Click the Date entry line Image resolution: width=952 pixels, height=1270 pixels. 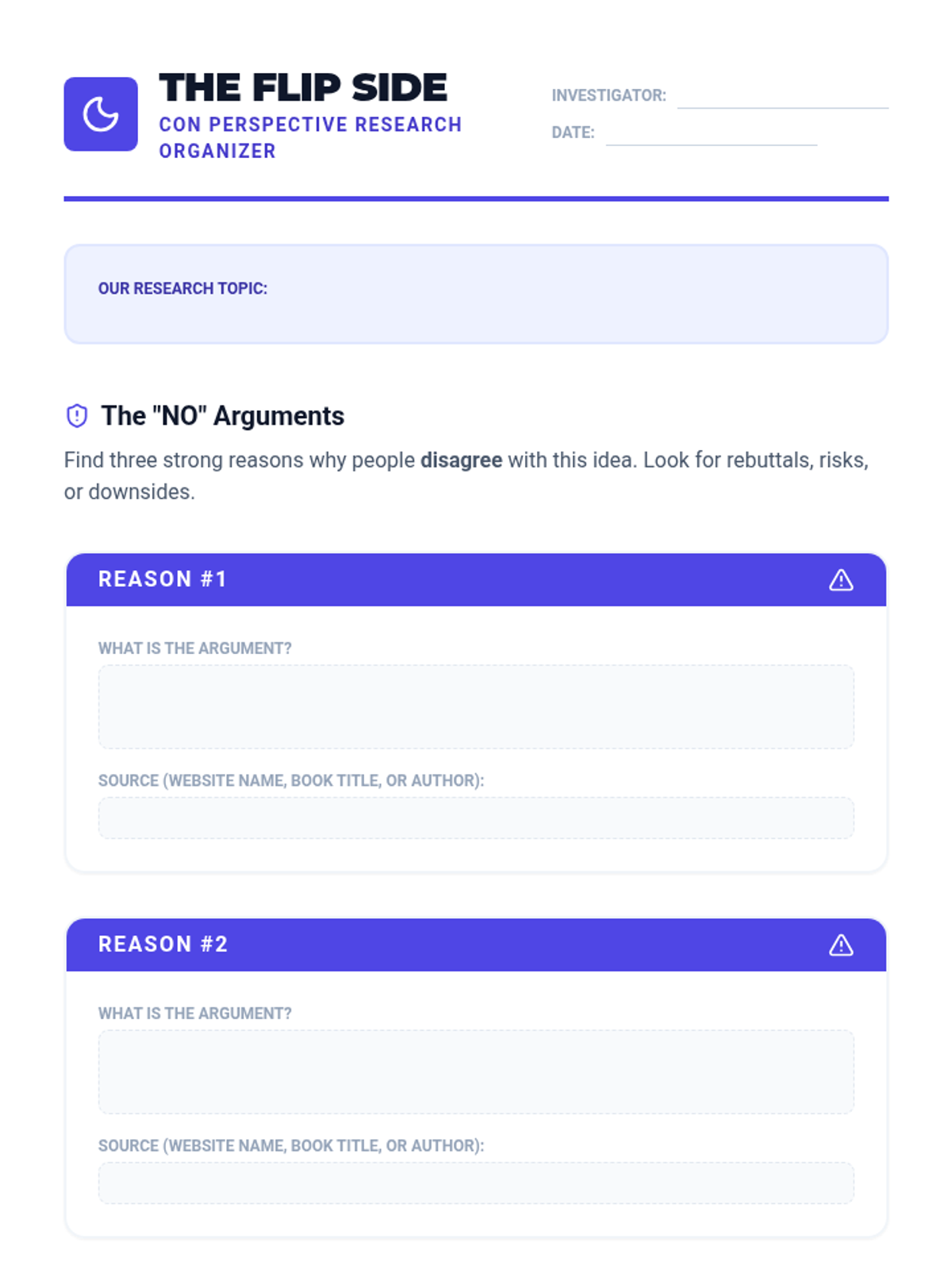(711, 135)
